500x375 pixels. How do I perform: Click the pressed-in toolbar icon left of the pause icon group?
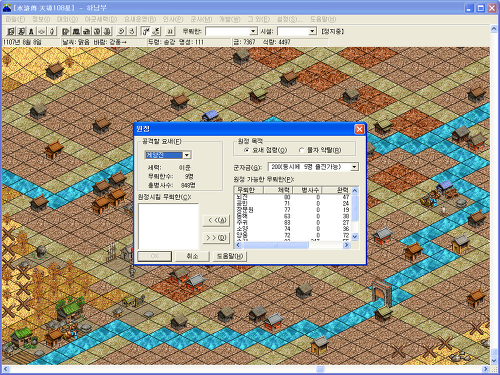(x=145, y=31)
